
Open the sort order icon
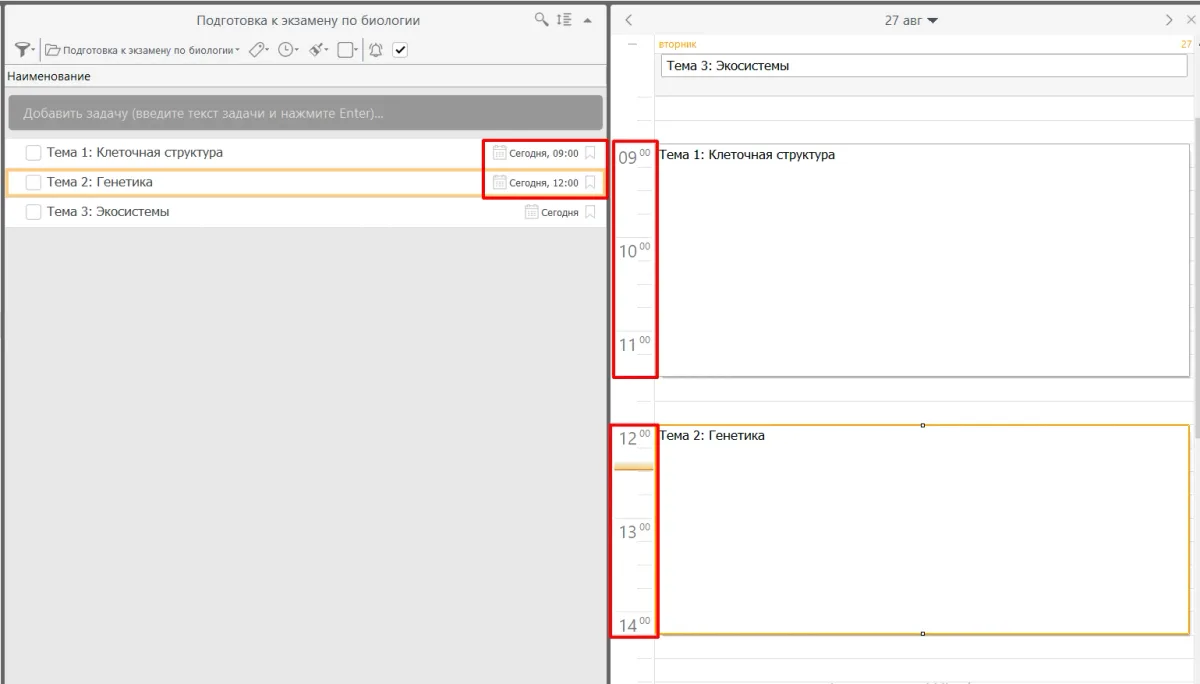564,20
